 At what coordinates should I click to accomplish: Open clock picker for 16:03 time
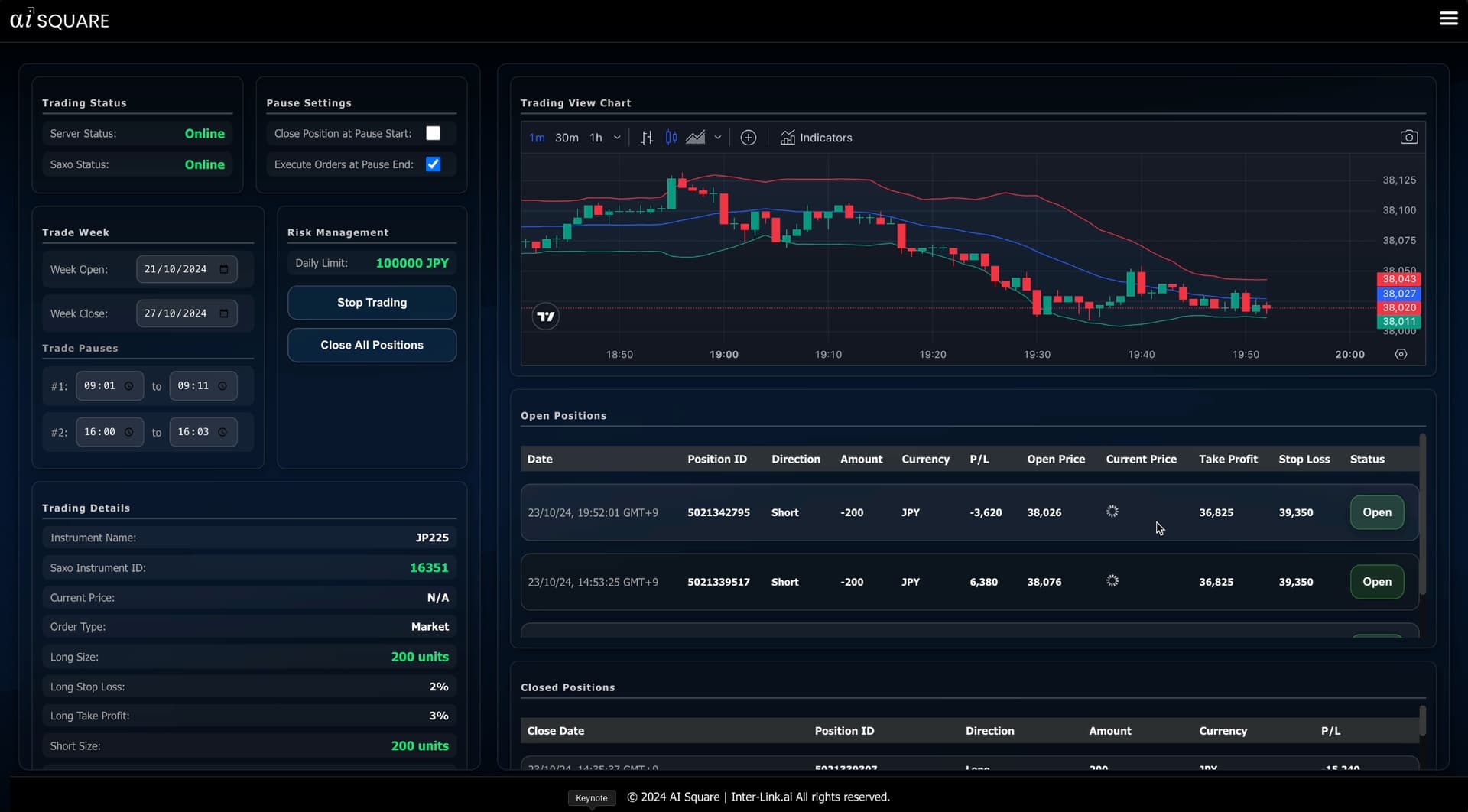(223, 432)
